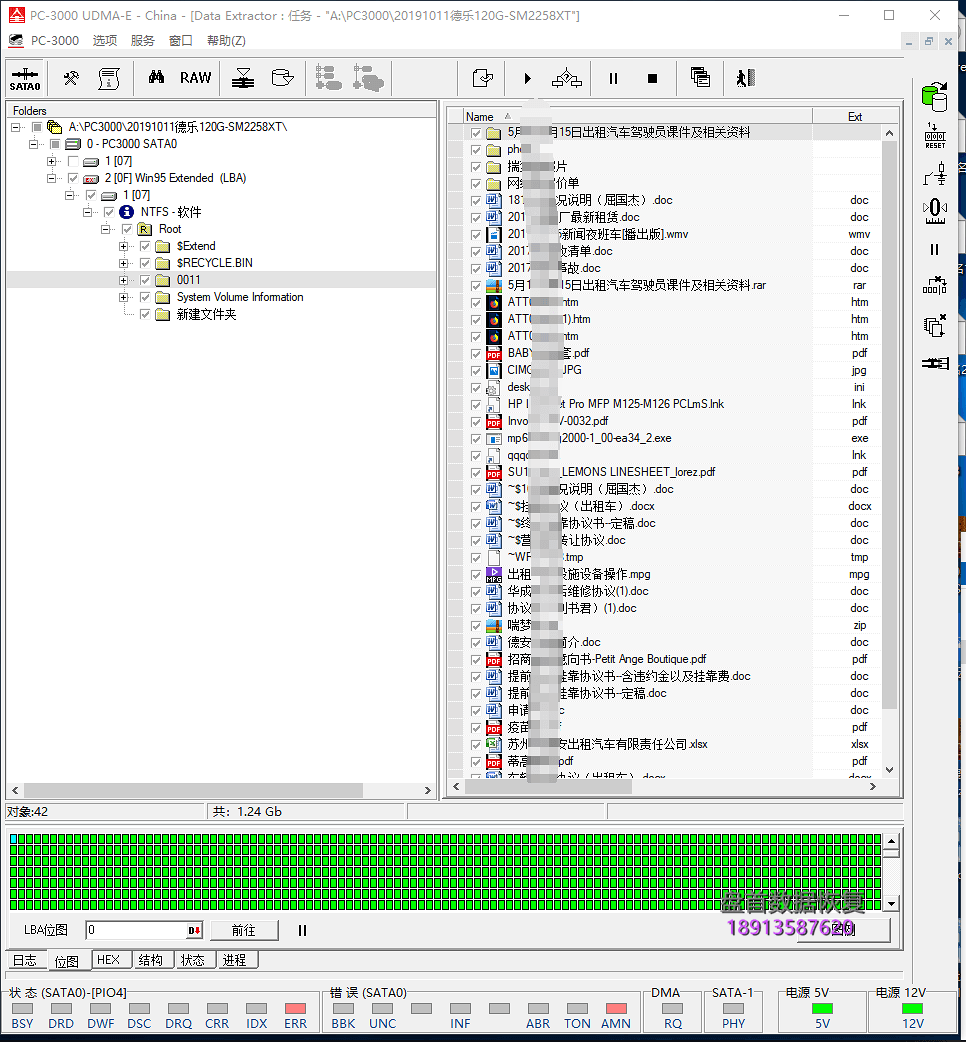The width and height of the screenshot is (966, 1042).
Task: Pause the task from the top toolbar
Action: tap(613, 78)
